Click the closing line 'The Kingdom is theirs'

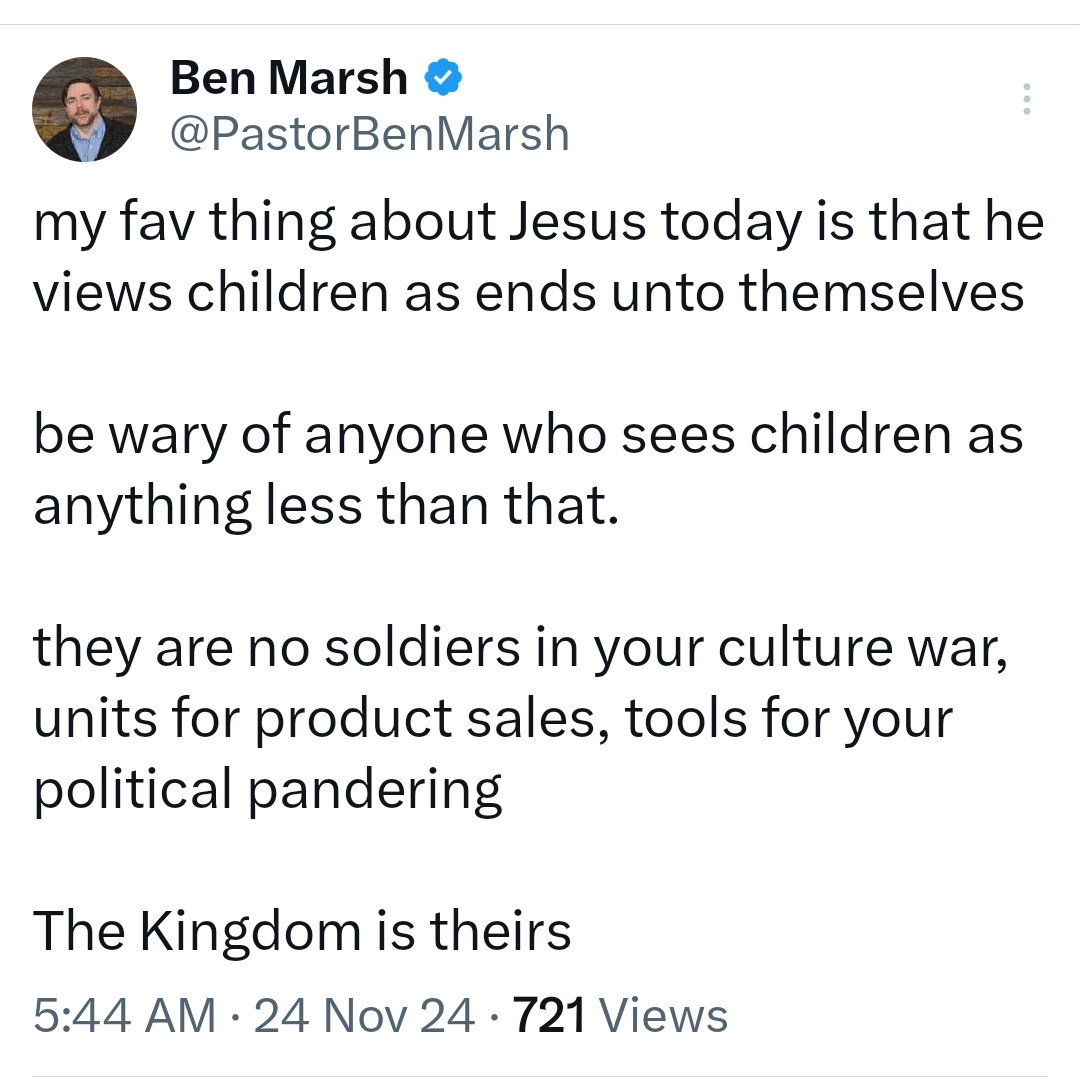pyautogui.click(x=302, y=931)
